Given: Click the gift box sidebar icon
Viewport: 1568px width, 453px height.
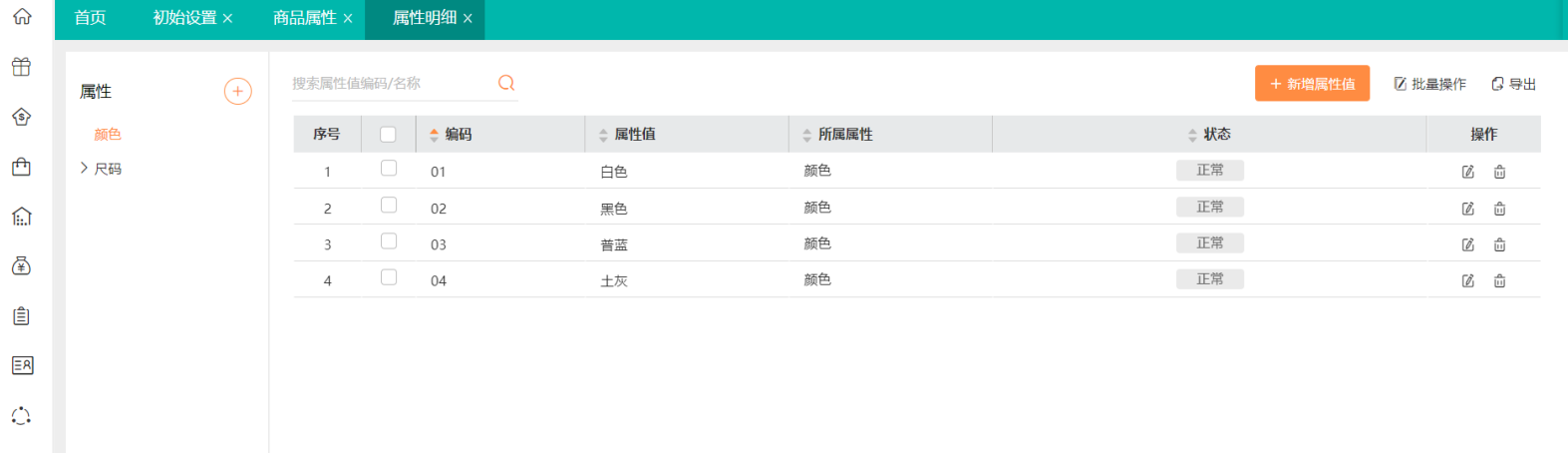Looking at the screenshot, I should pyautogui.click(x=21, y=67).
